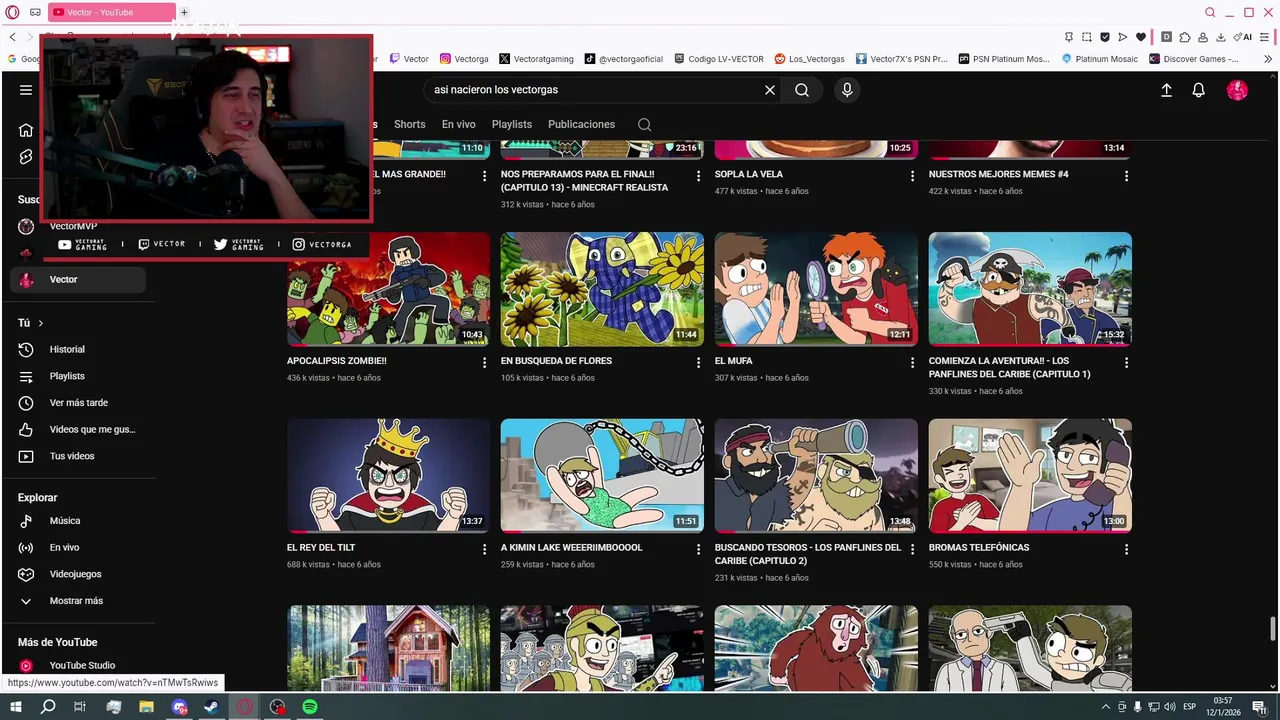The width and height of the screenshot is (1280, 720).
Task: Open Opera downloads icon in toolbar
Action: pyautogui.click(x=1220, y=37)
